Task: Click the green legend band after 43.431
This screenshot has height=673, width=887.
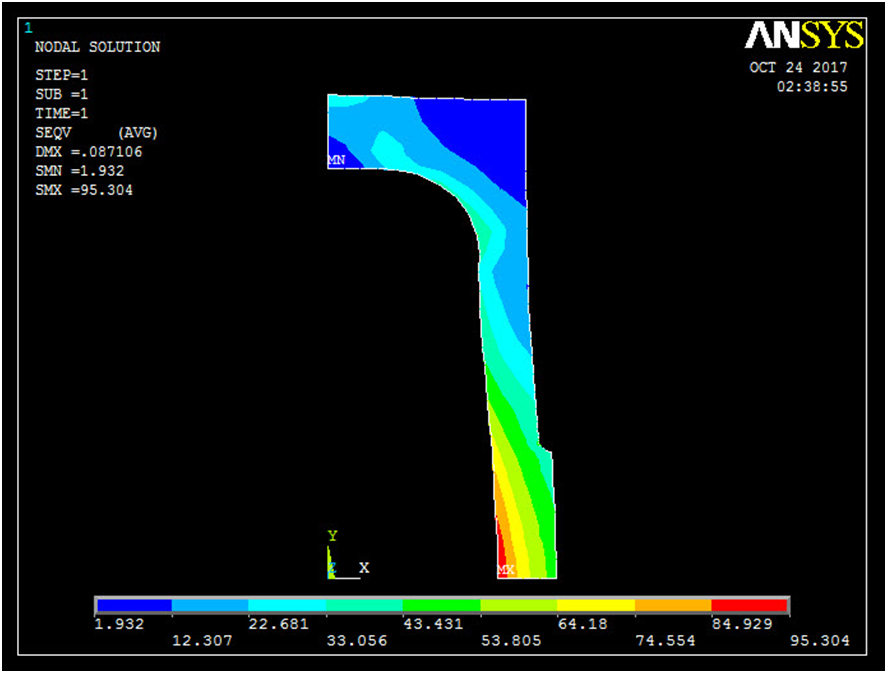Action: 442,605
